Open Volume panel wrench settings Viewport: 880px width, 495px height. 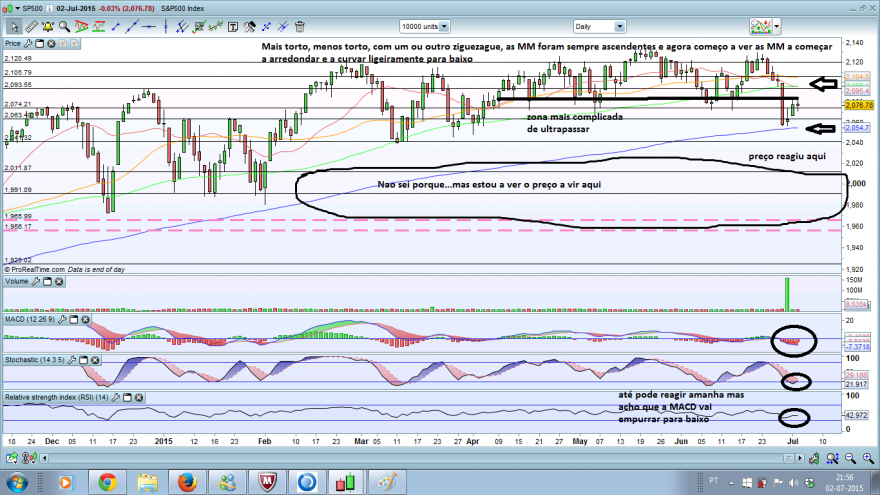click(x=35, y=281)
